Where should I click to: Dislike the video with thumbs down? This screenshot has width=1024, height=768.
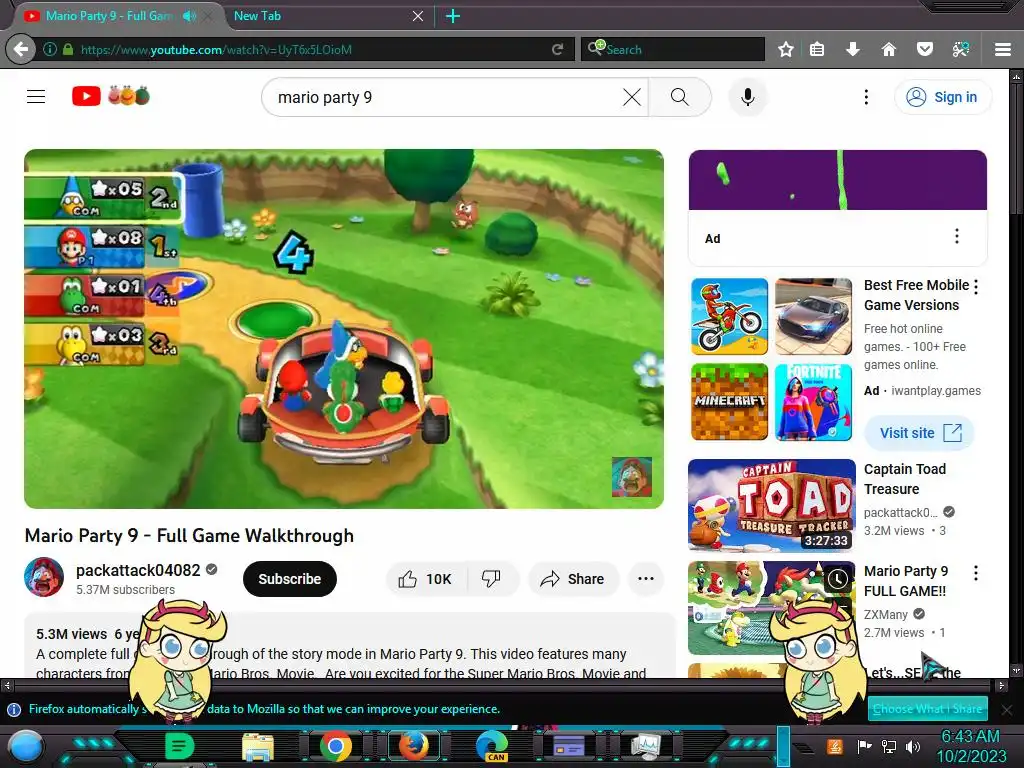pyautogui.click(x=491, y=579)
